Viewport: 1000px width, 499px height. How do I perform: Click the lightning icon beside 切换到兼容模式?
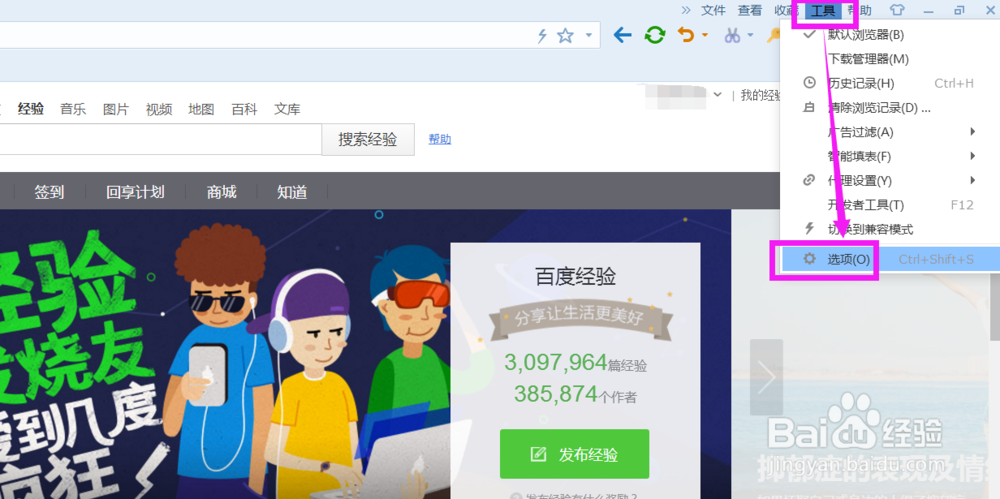[809, 229]
